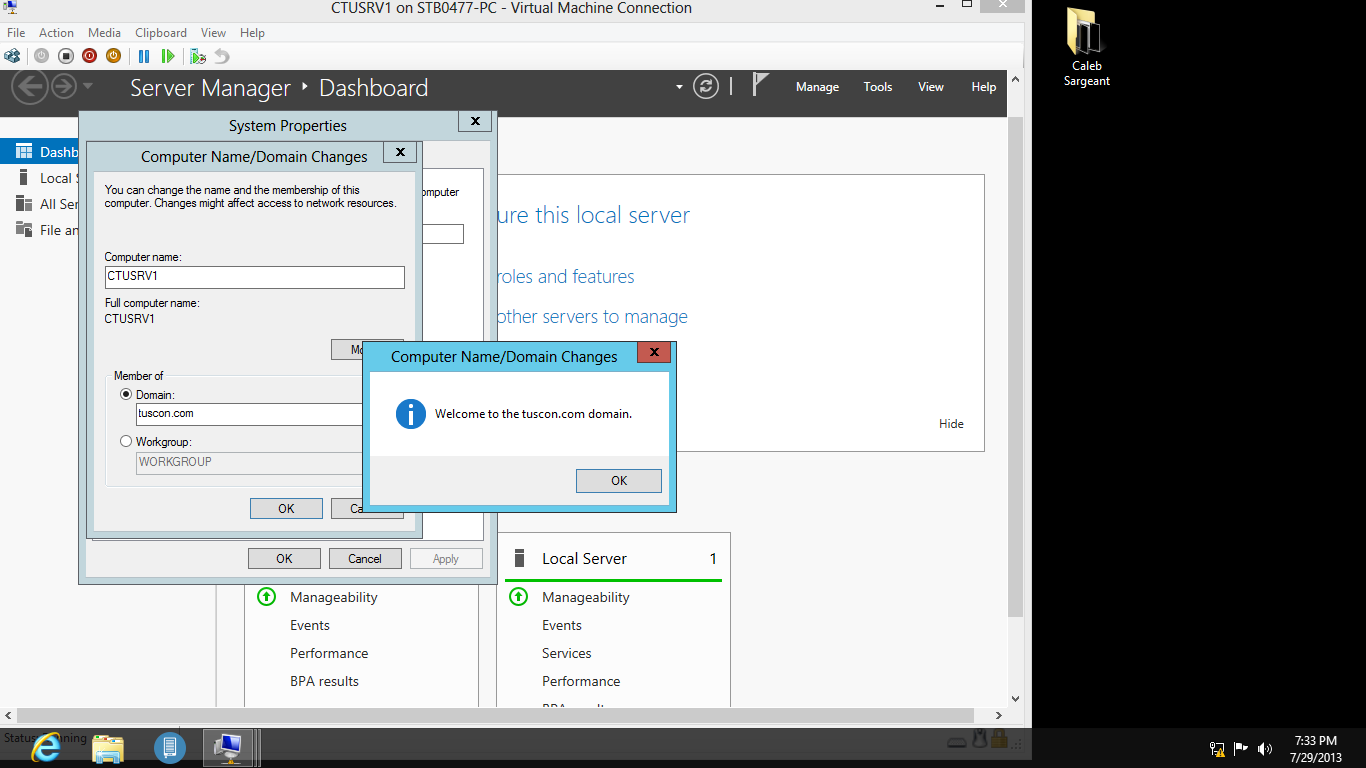Click OK on the Welcome to tuscon.com message

pos(619,481)
